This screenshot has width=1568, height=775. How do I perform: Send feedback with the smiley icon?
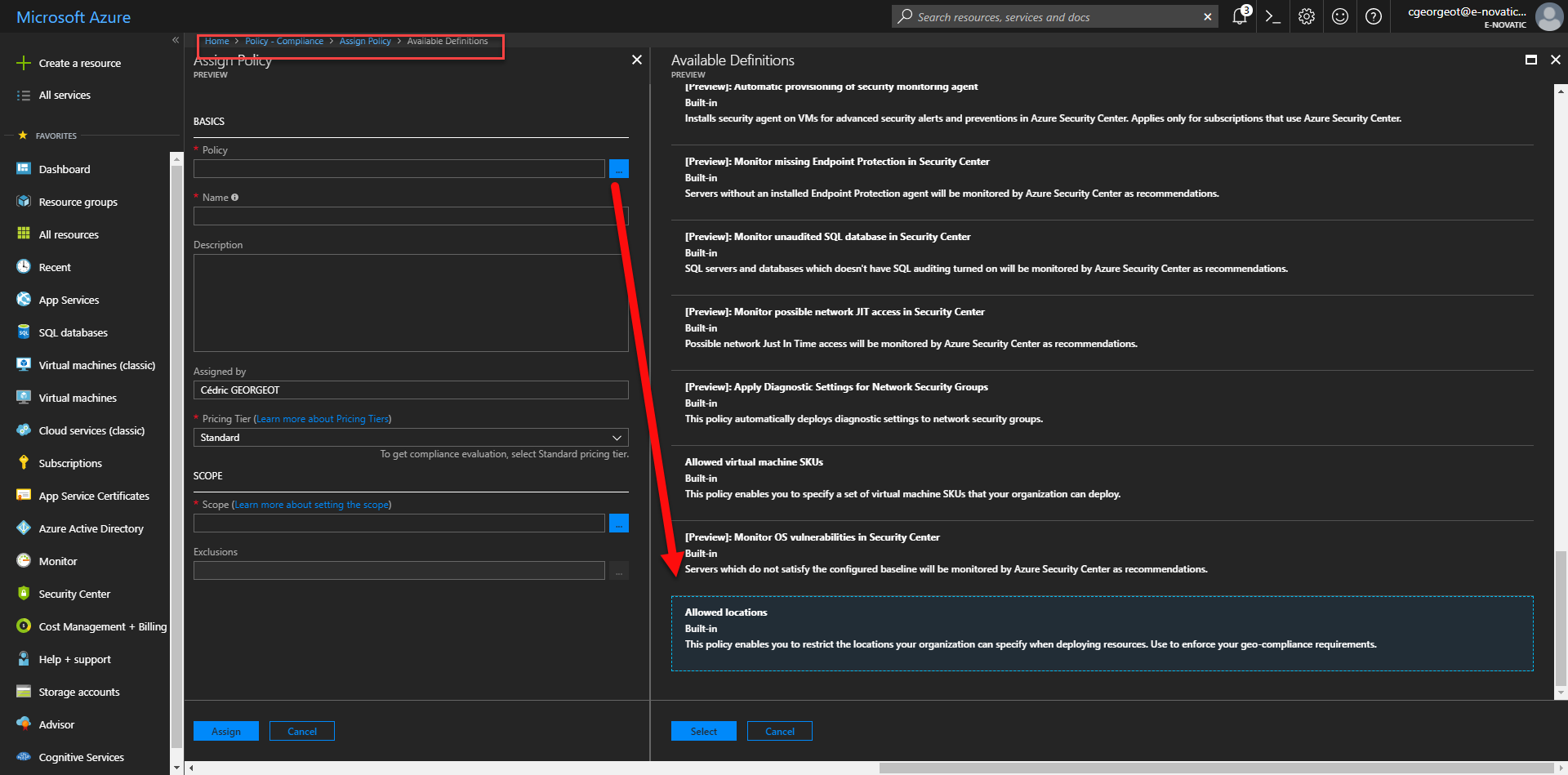point(1340,16)
